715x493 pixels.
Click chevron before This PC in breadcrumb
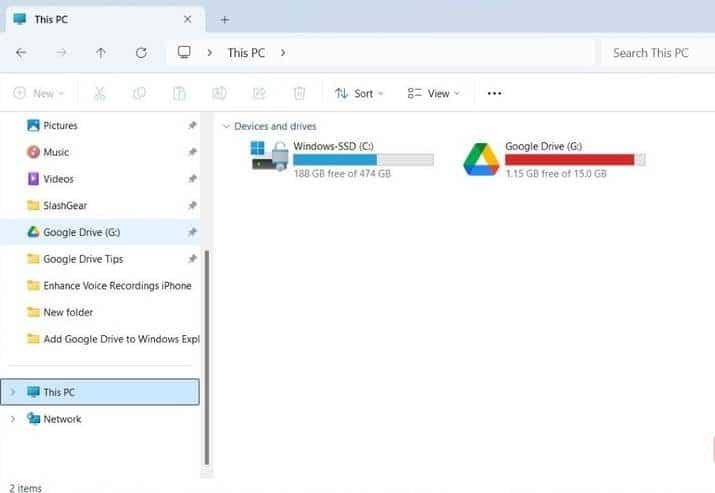(x=210, y=53)
